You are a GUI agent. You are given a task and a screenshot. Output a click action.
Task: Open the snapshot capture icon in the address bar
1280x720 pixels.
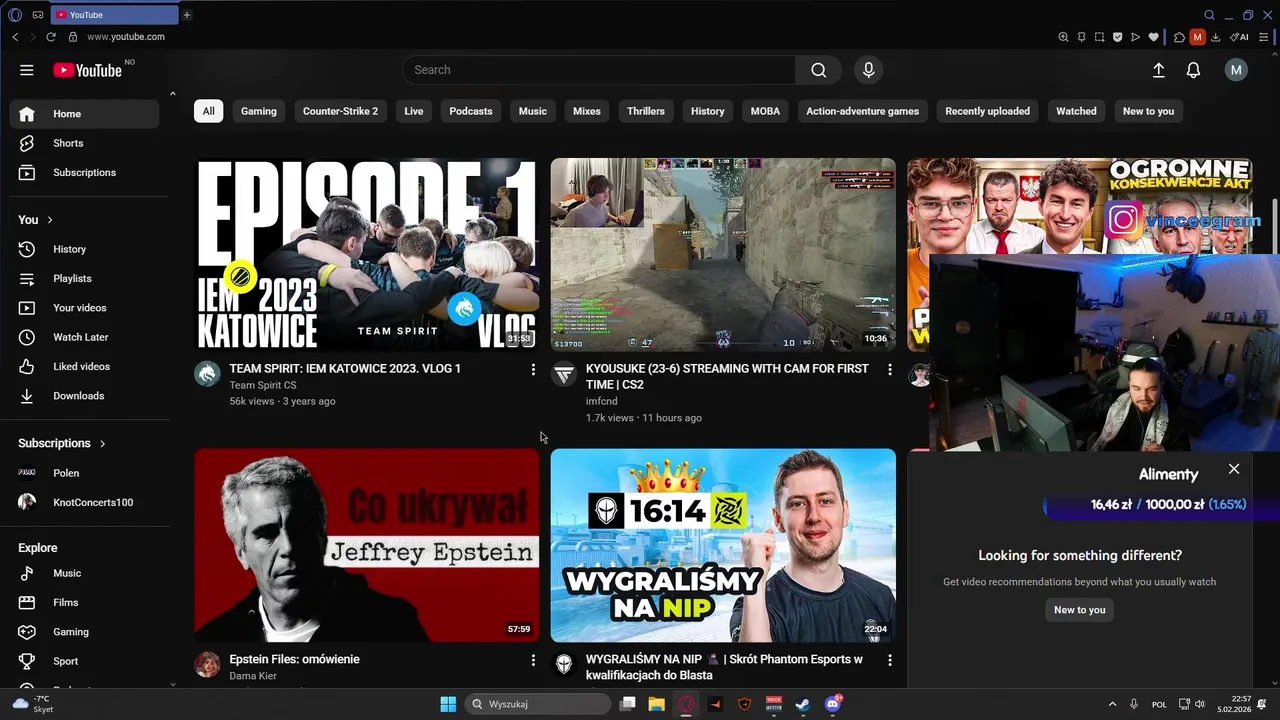(x=1099, y=37)
